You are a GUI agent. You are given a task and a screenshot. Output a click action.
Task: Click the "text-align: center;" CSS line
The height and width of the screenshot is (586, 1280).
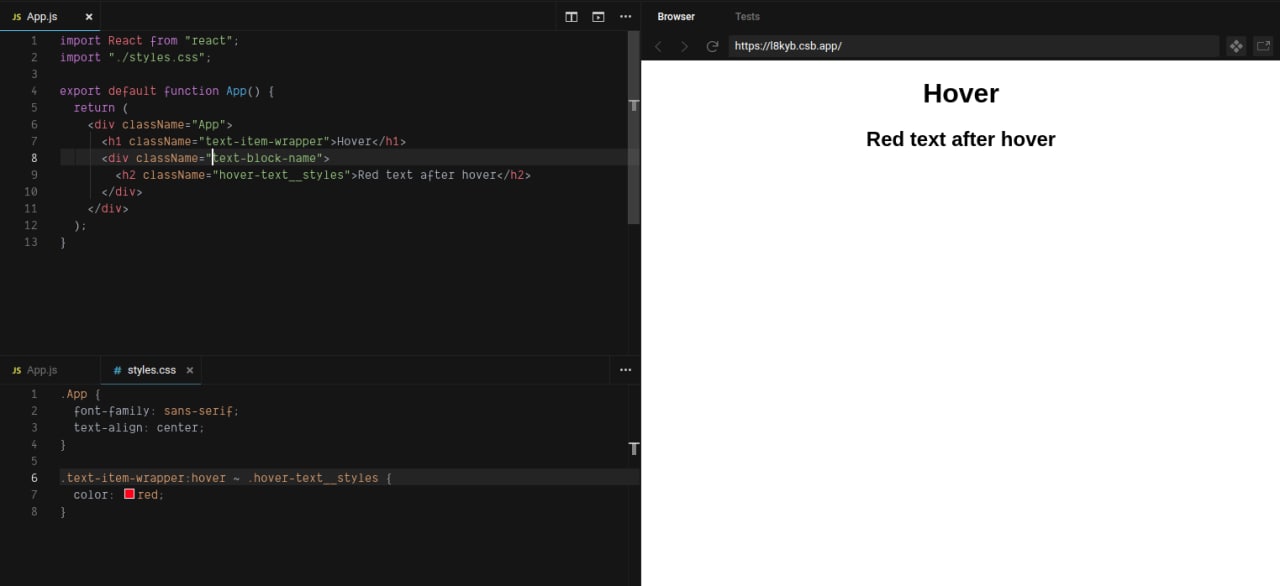[139, 428]
